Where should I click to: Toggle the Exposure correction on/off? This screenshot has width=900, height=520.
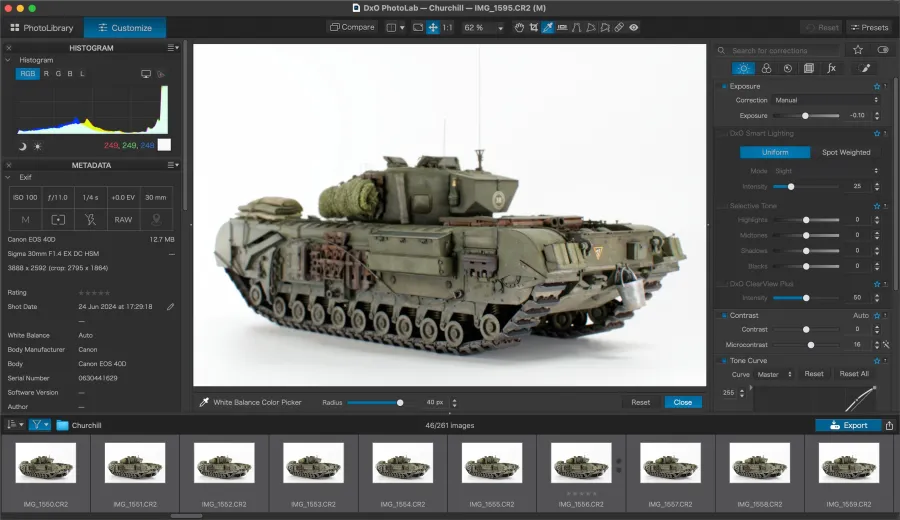click(x=724, y=86)
